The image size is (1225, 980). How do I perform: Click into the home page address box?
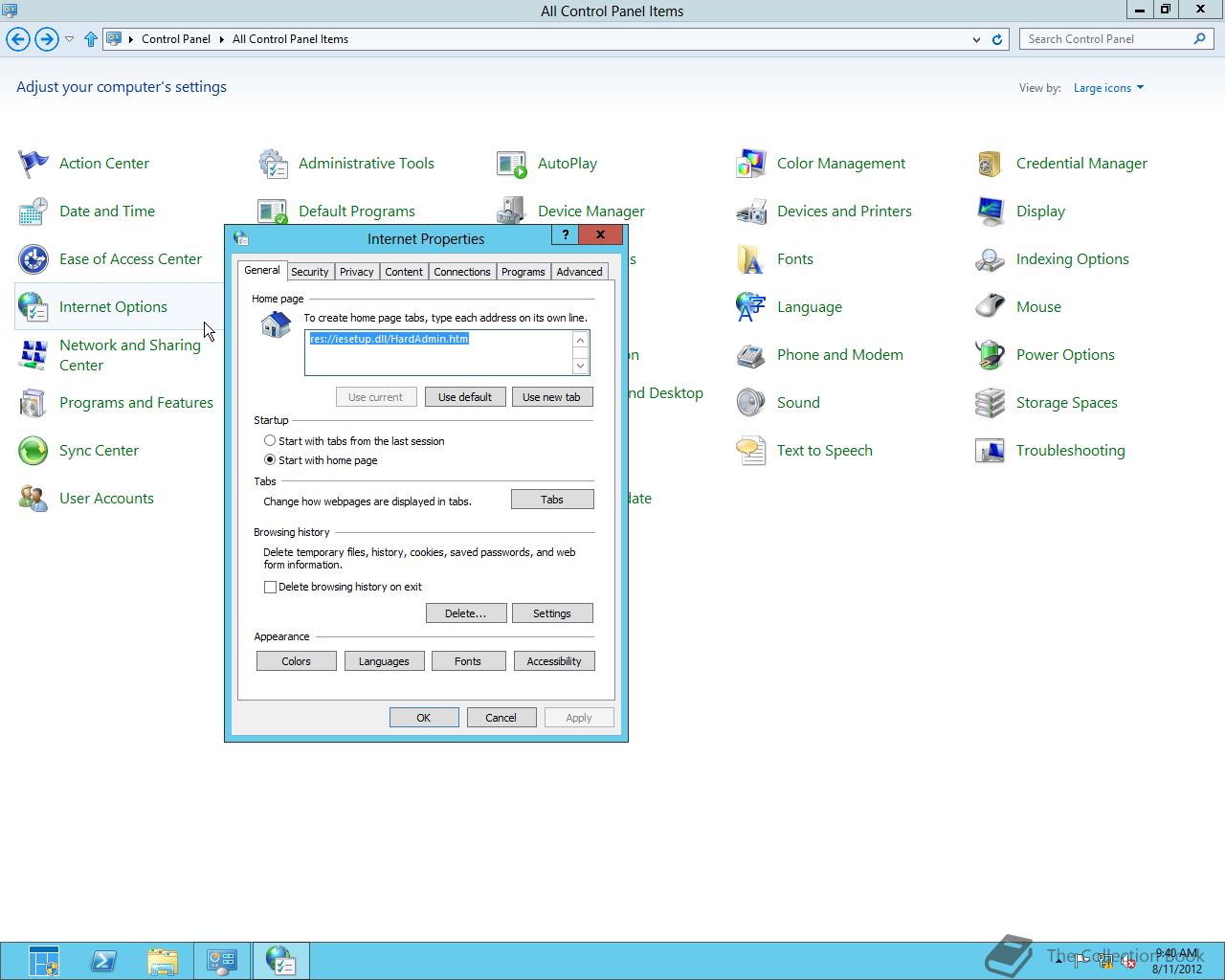438,353
